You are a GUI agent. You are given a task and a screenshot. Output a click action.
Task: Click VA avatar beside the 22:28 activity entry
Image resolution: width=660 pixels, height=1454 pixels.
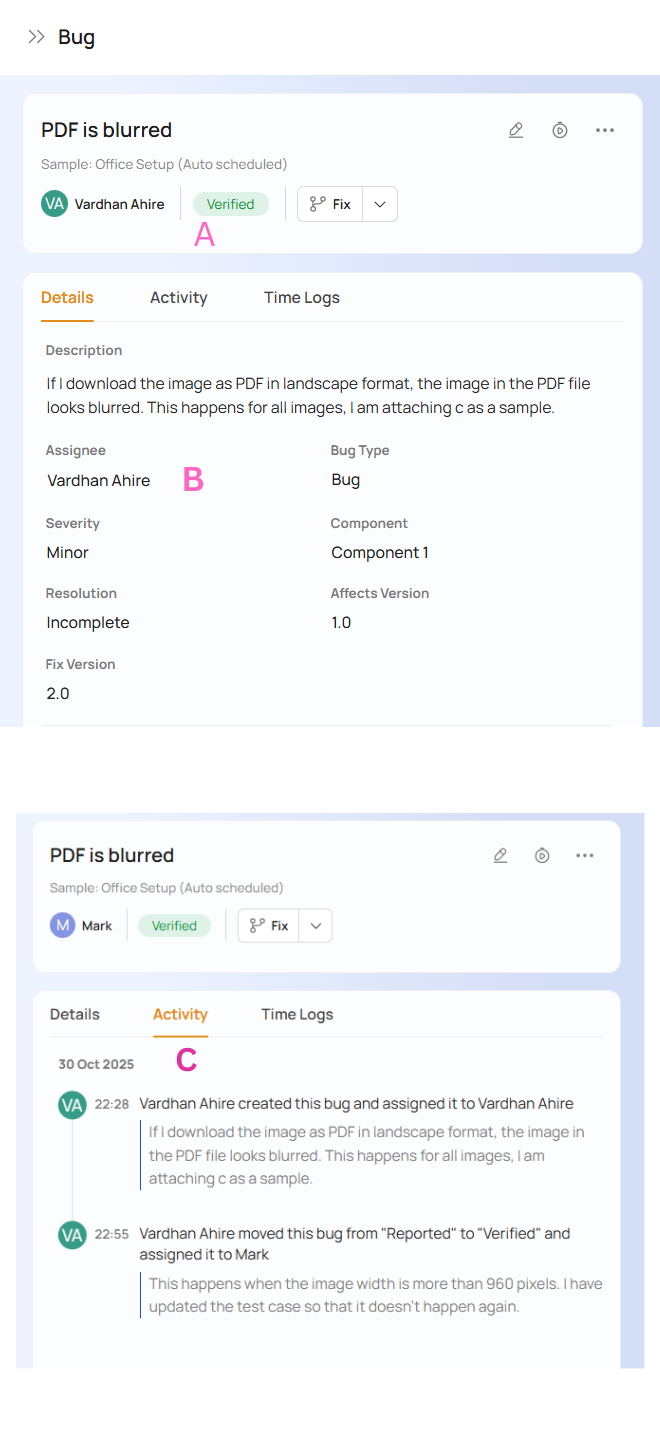coord(72,1105)
